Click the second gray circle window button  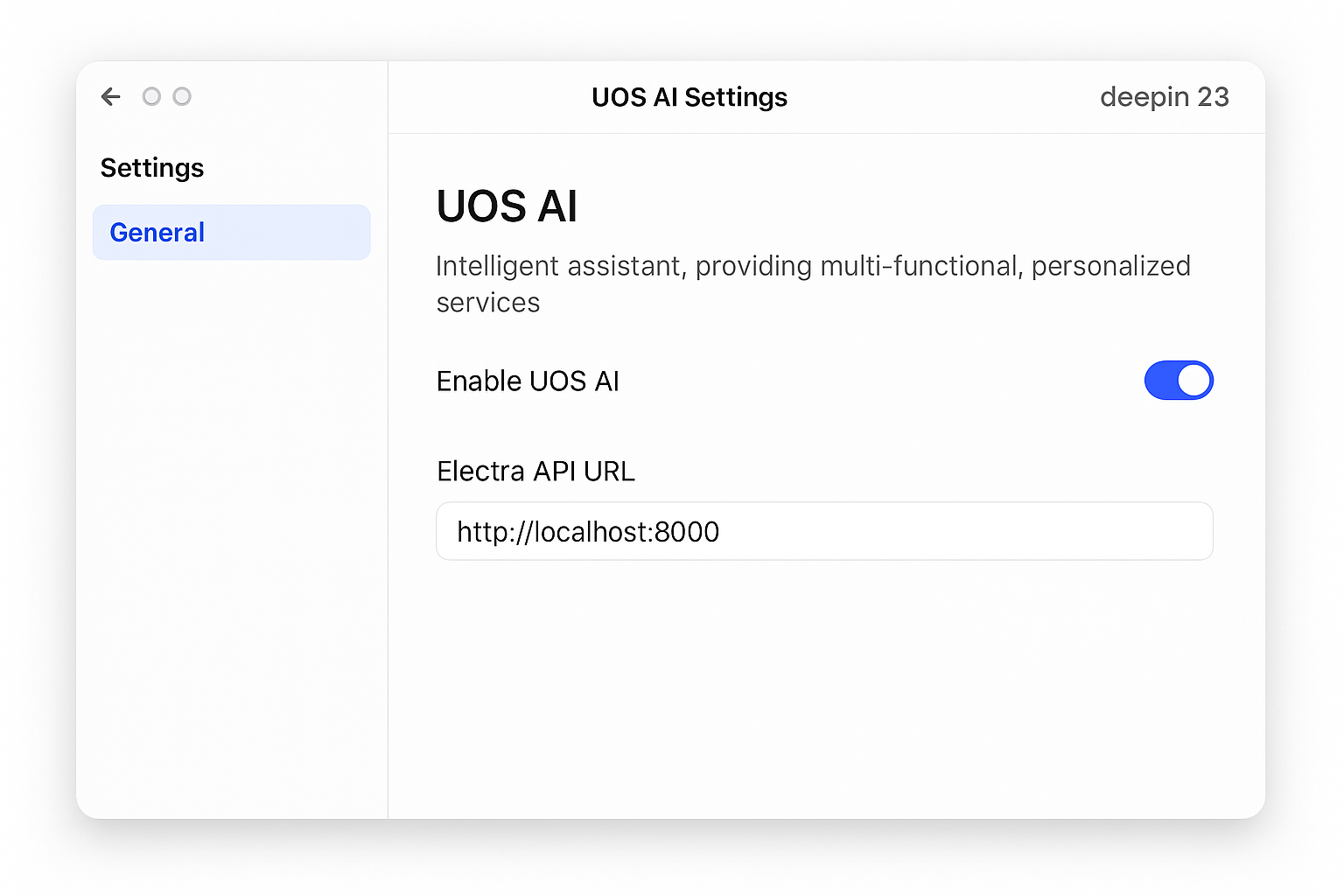coord(182,96)
